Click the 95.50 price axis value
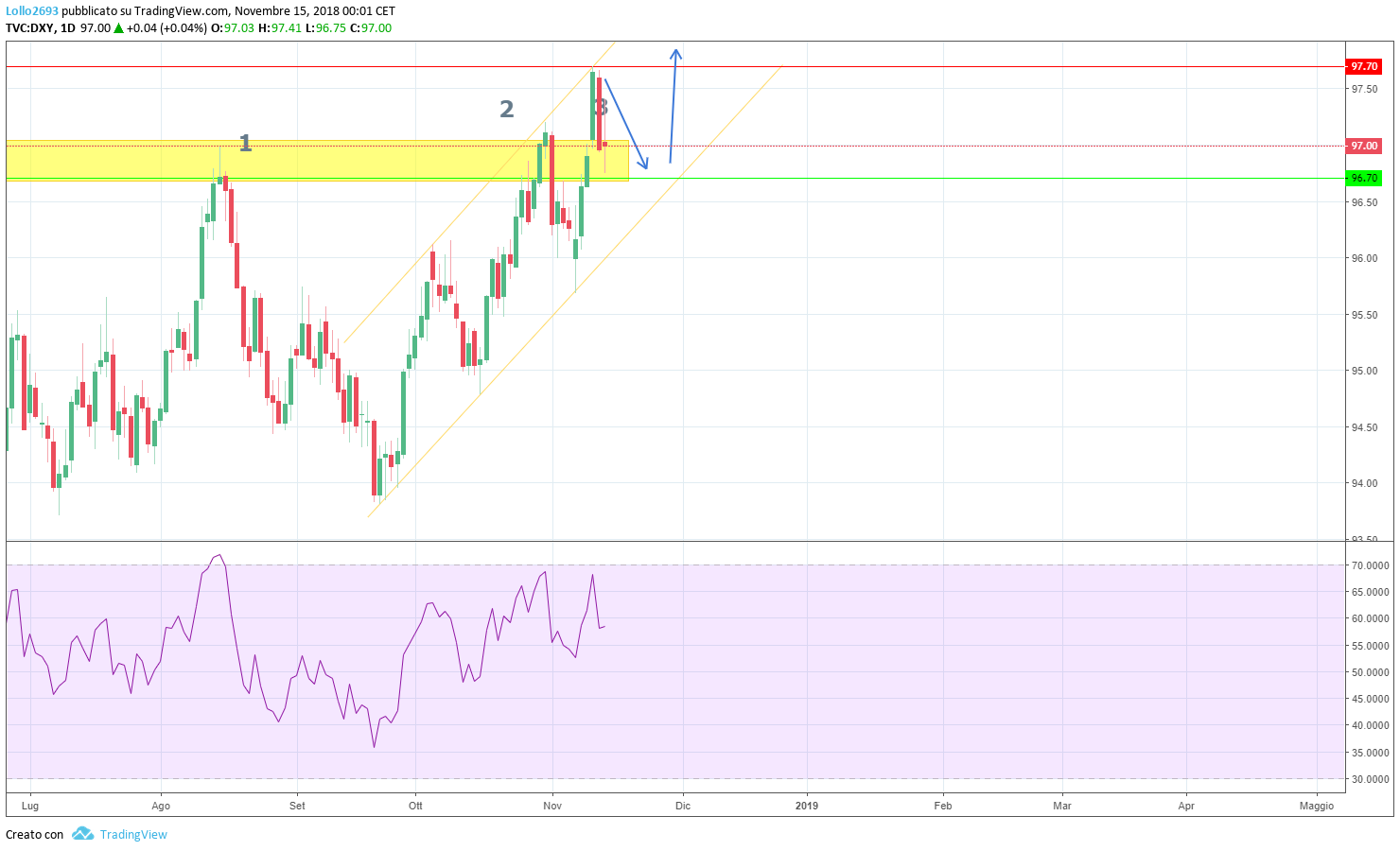 click(1364, 315)
